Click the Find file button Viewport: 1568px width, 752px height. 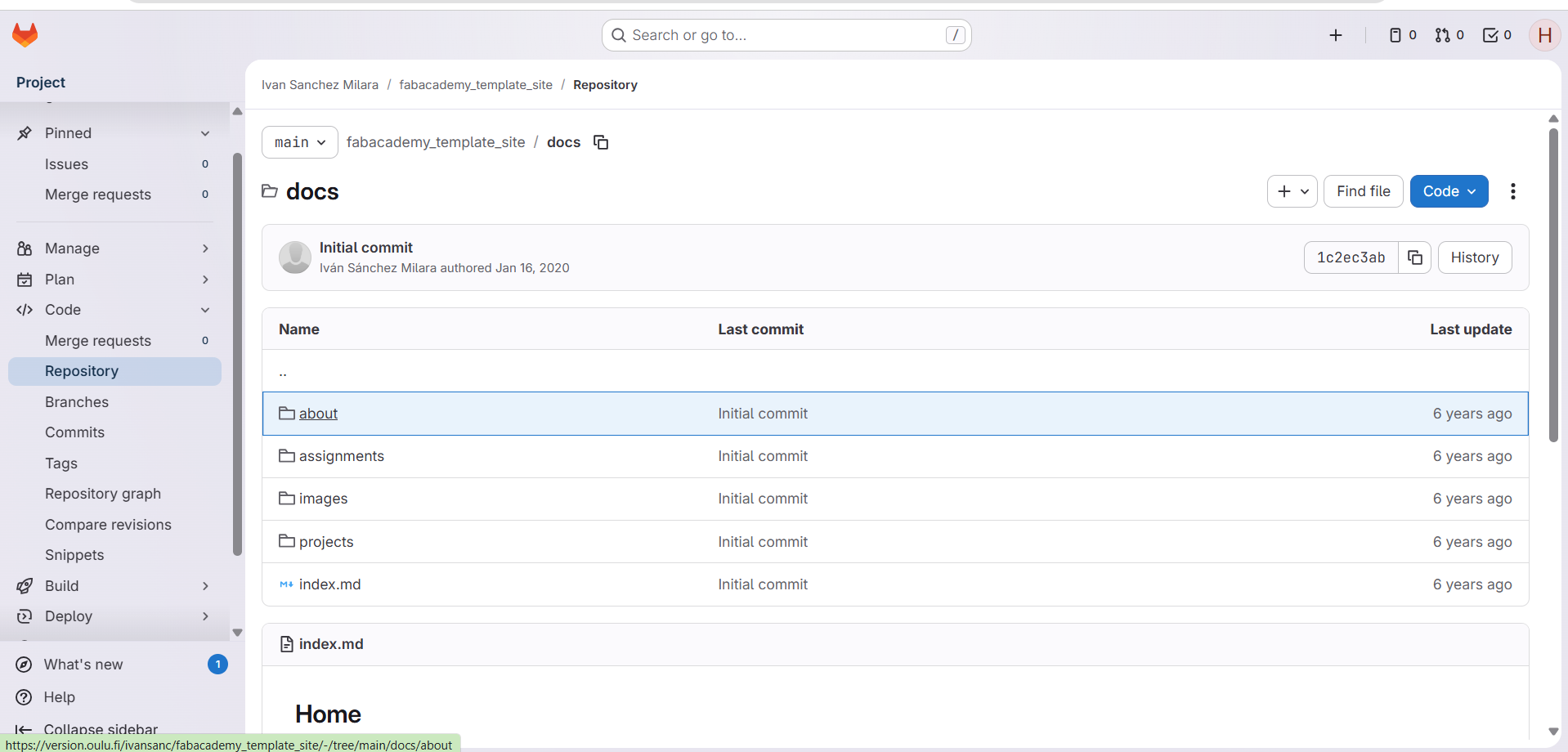pyautogui.click(x=1363, y=191)
